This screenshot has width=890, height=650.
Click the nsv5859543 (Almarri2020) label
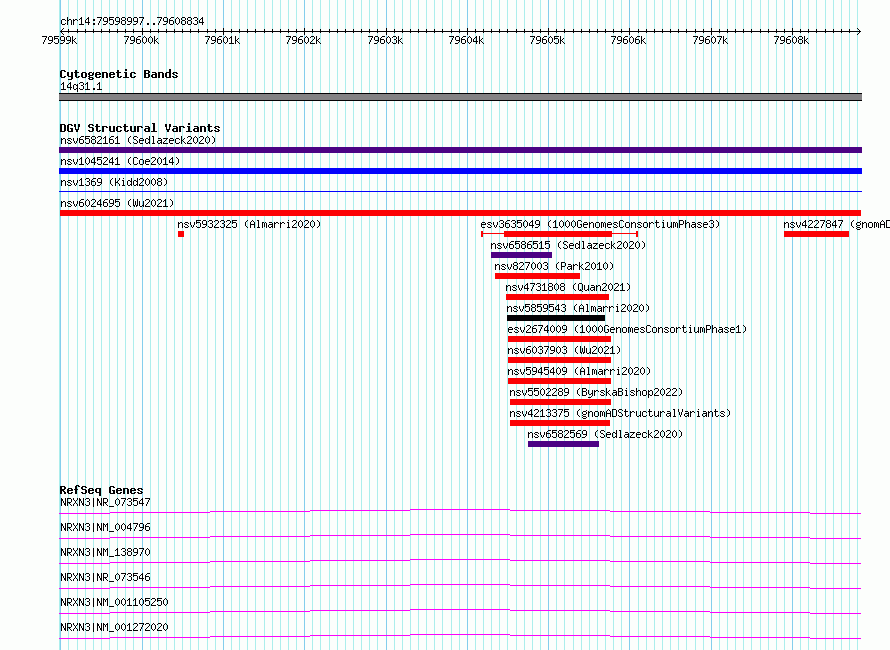coord(578,308)
